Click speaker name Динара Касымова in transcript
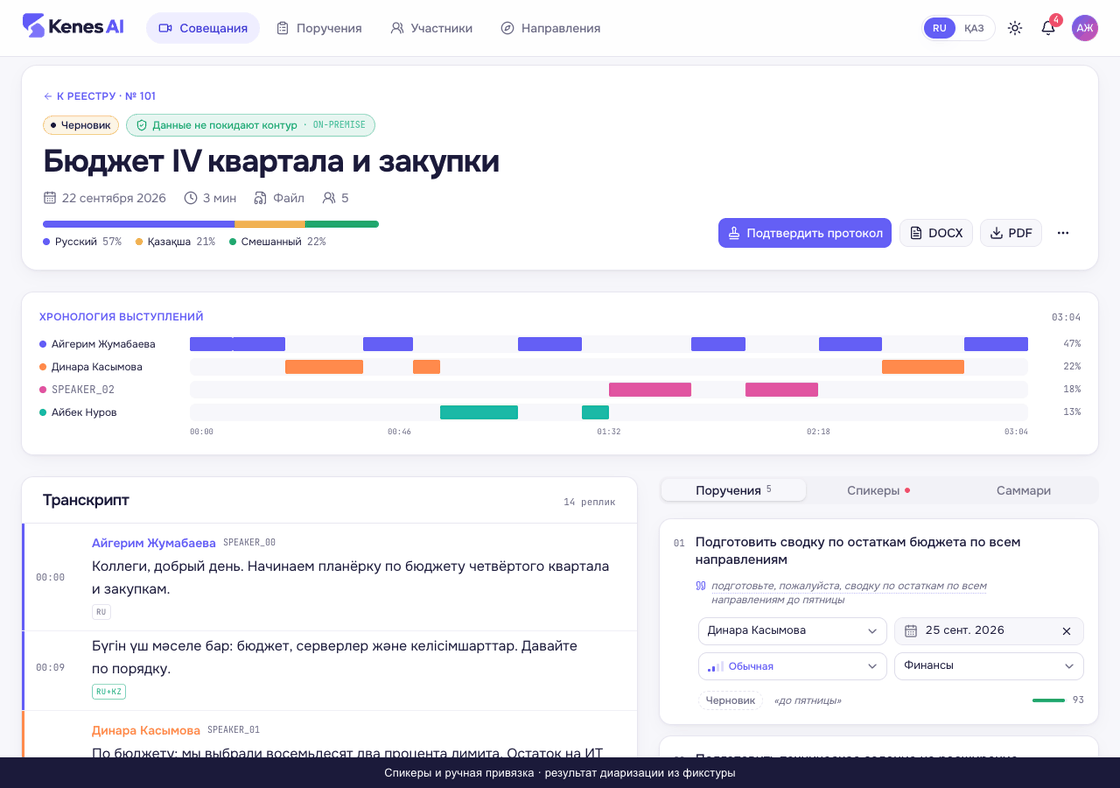 pos(146,730)
